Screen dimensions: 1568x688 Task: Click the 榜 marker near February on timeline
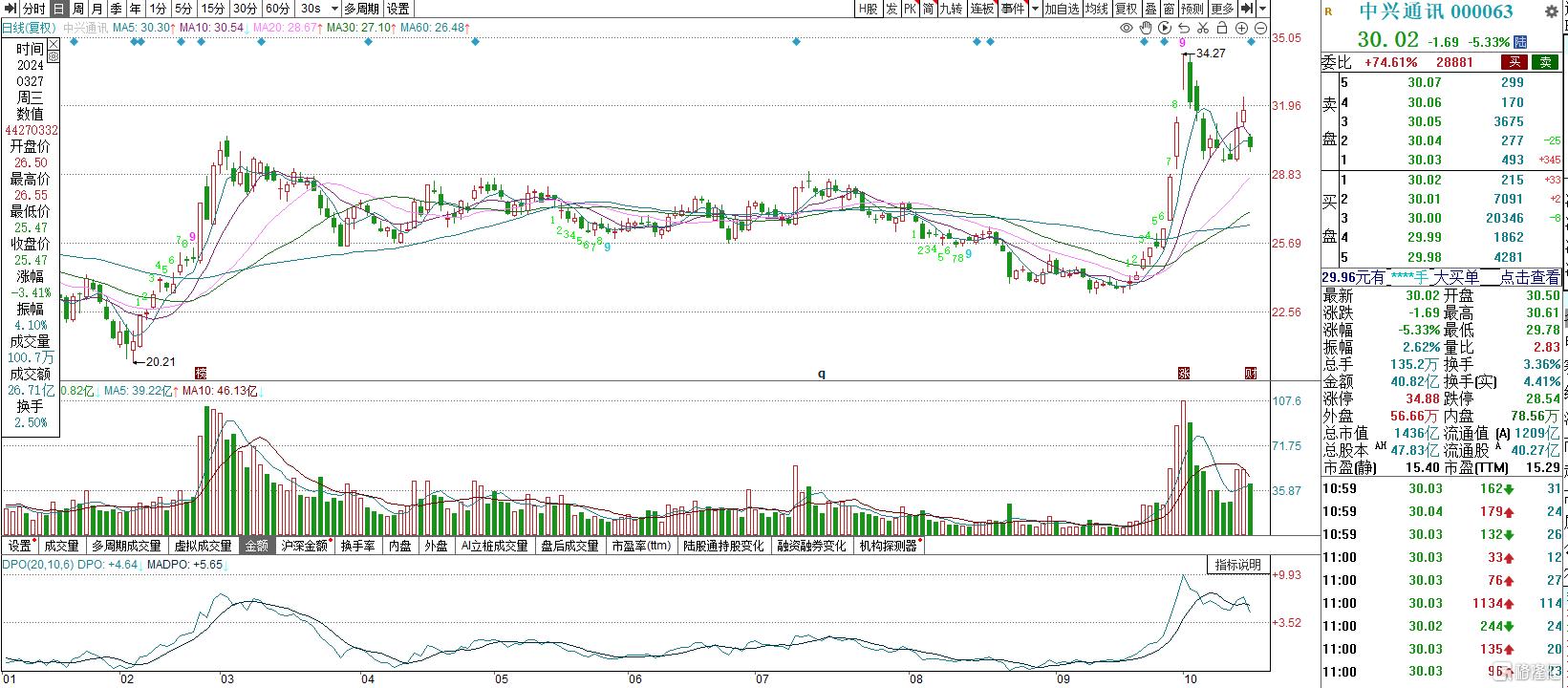click(200, 373)
